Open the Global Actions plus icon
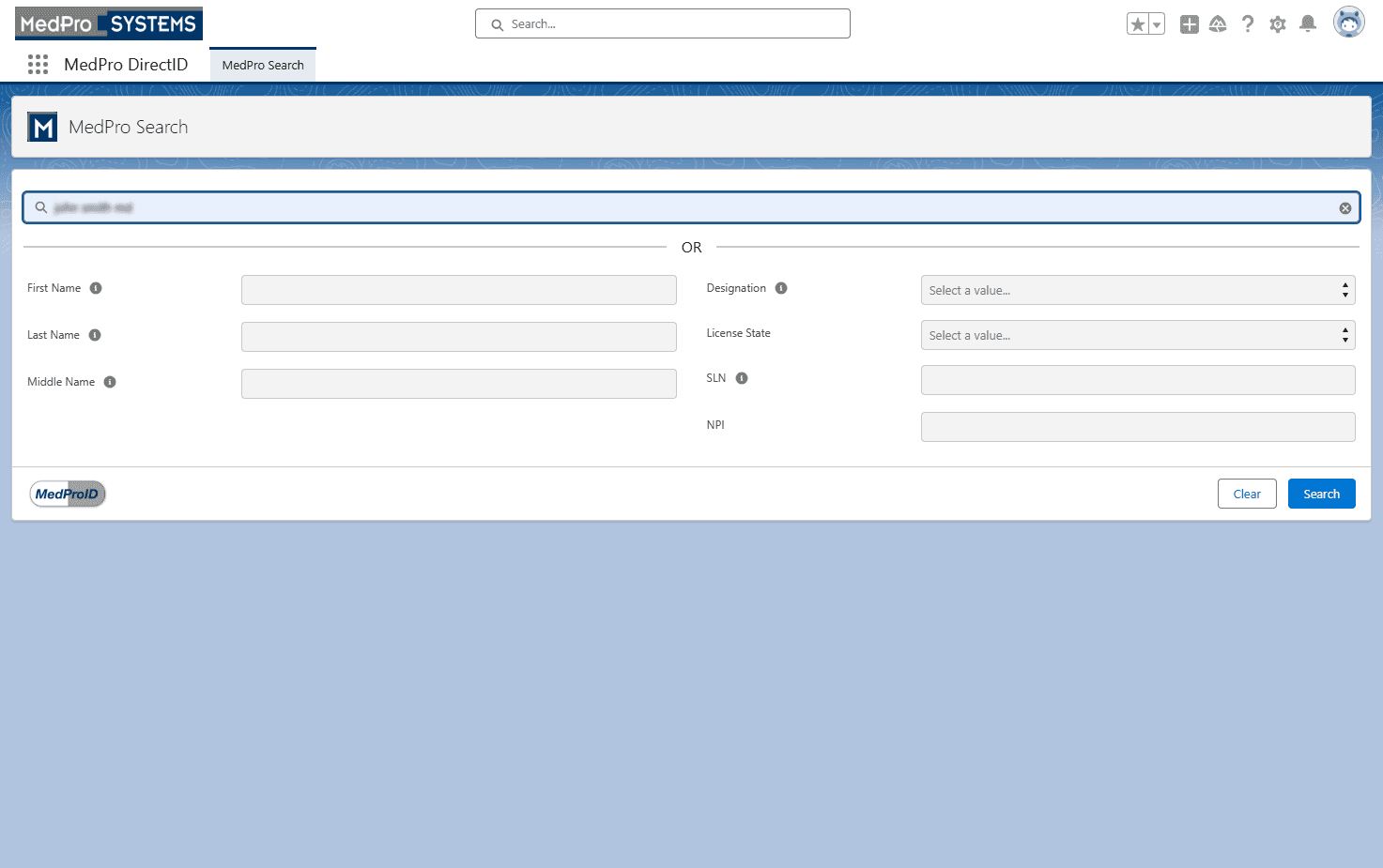 click(x=1190, y=24)
